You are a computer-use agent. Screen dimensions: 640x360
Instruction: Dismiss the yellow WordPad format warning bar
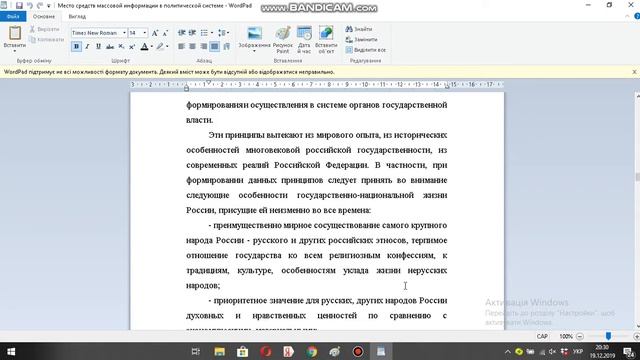coord(634,72)
